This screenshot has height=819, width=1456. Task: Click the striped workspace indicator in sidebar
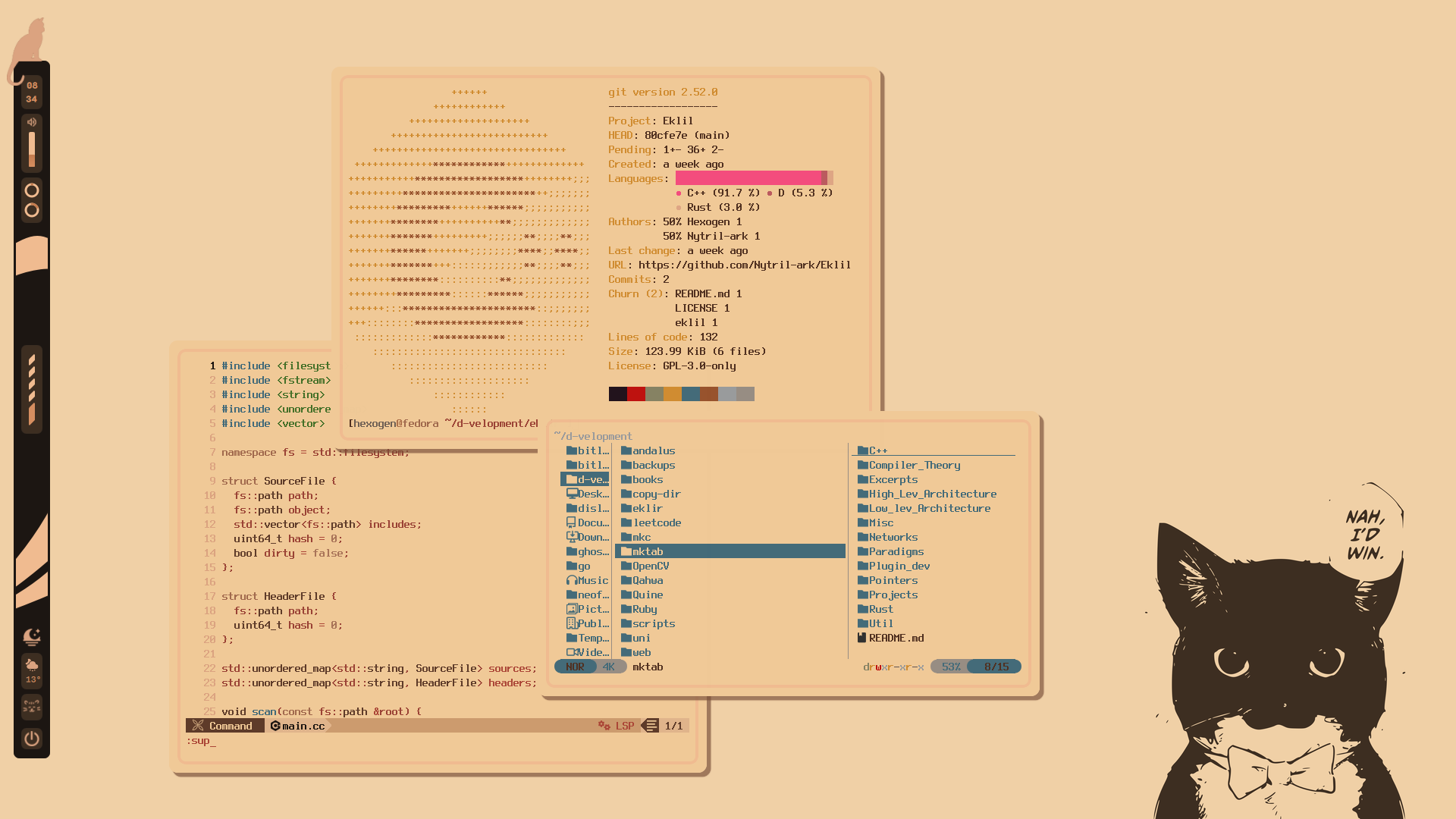[32, 389]
